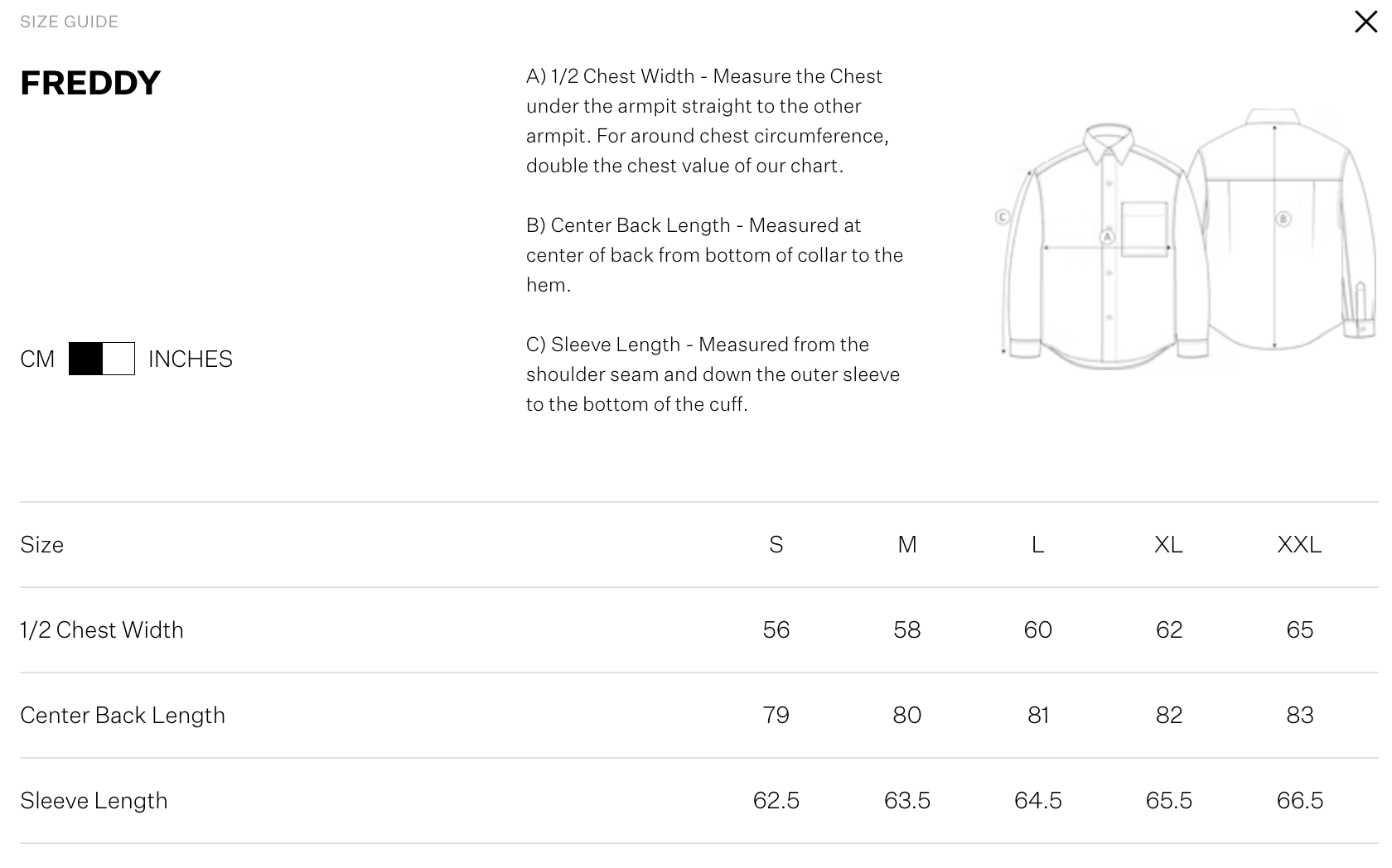Click the M chest width value 58
1392x868 pixels.
906,629
